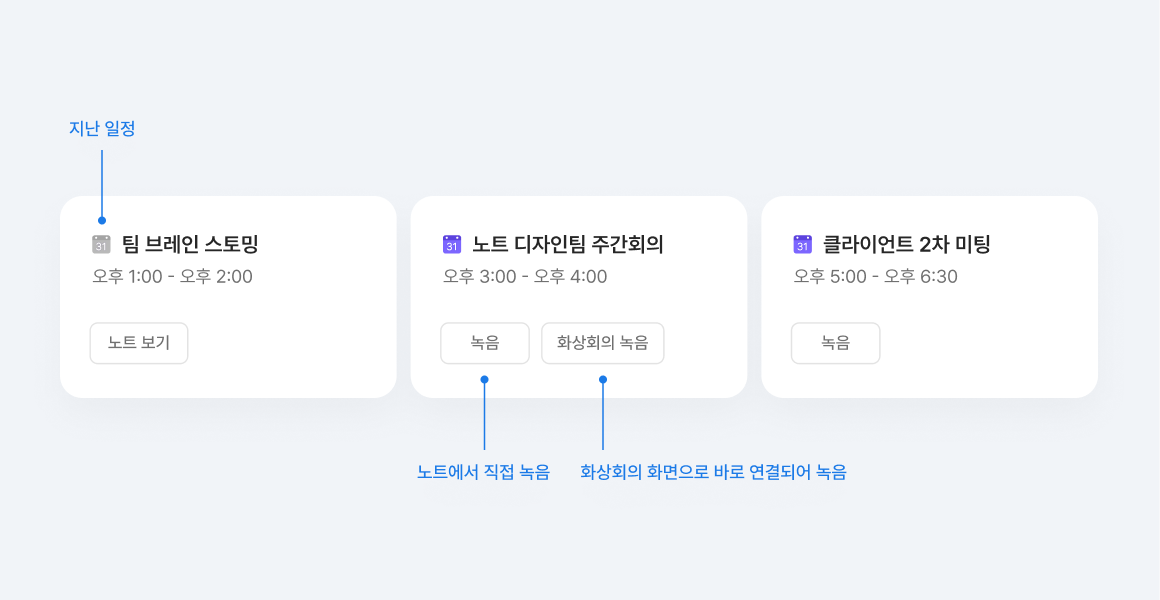Click the gray calendar icon on 팀 브레인 스토밍 card
Viewport: 1160px width, 600px height.
[x=102, y=243]
